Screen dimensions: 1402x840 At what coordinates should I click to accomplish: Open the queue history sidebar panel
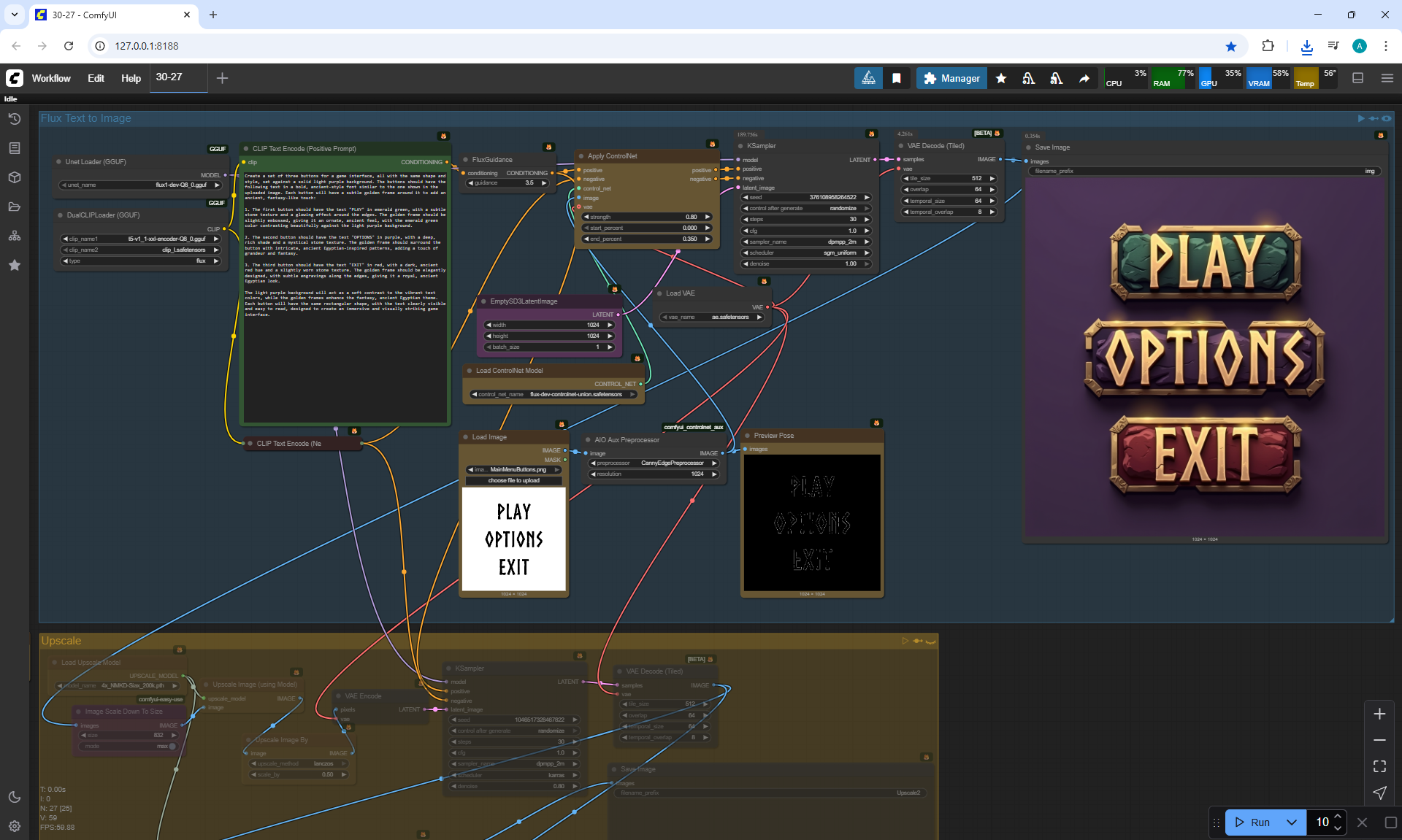click(15, 119)
